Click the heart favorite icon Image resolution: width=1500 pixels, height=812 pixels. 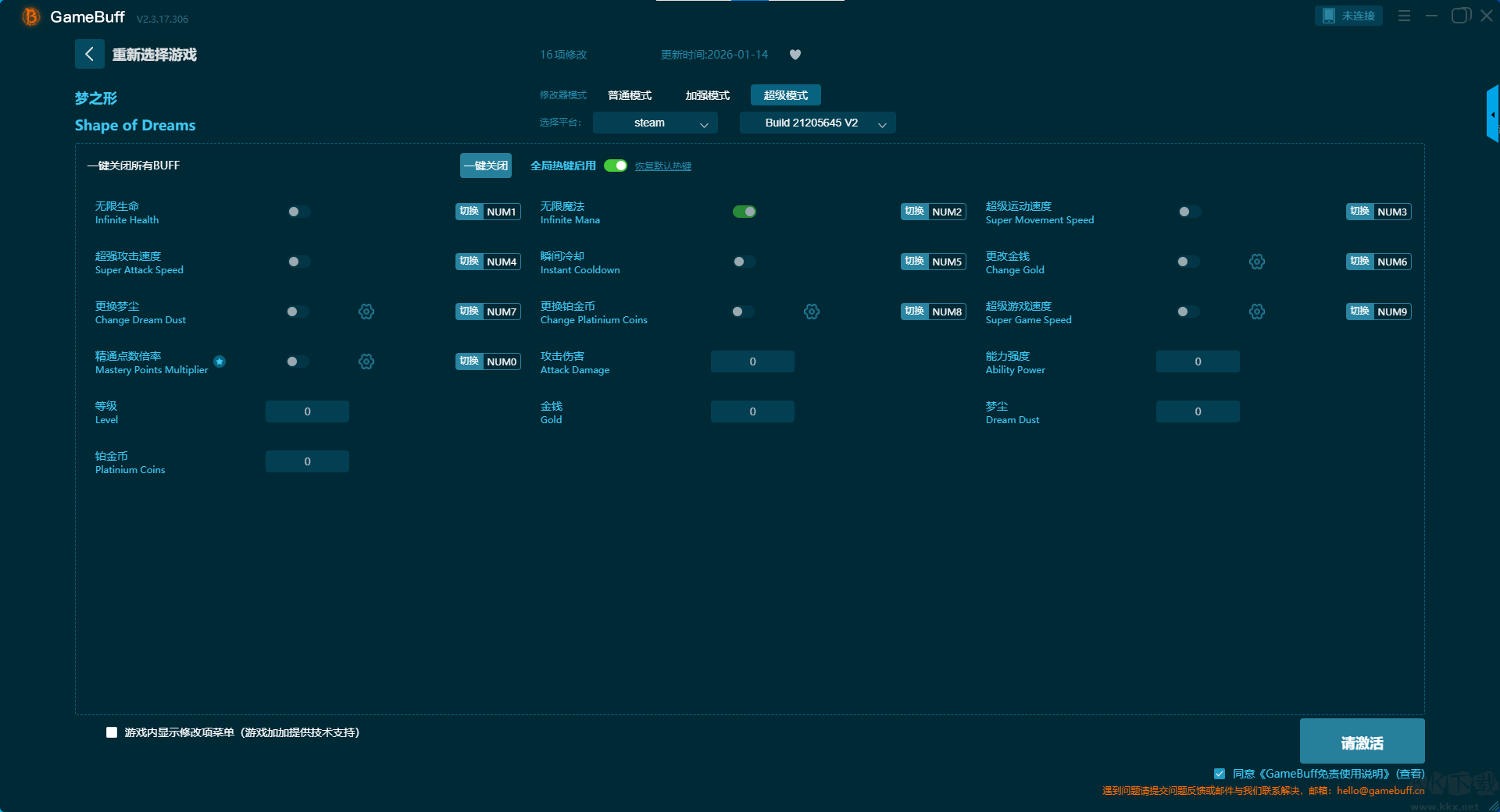(795, 55)
